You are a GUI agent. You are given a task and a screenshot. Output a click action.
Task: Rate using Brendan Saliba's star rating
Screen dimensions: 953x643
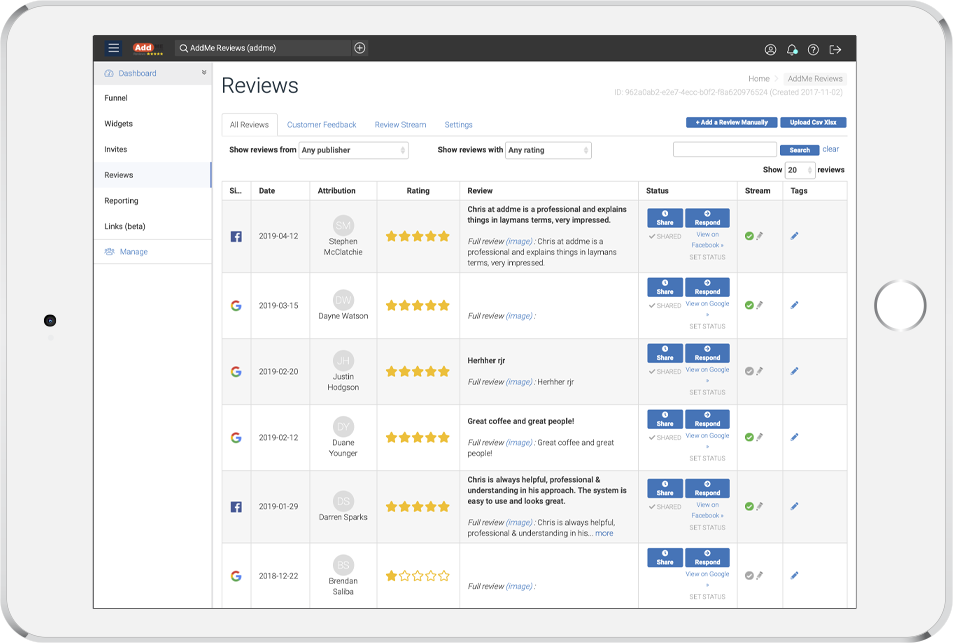point(418,576)
